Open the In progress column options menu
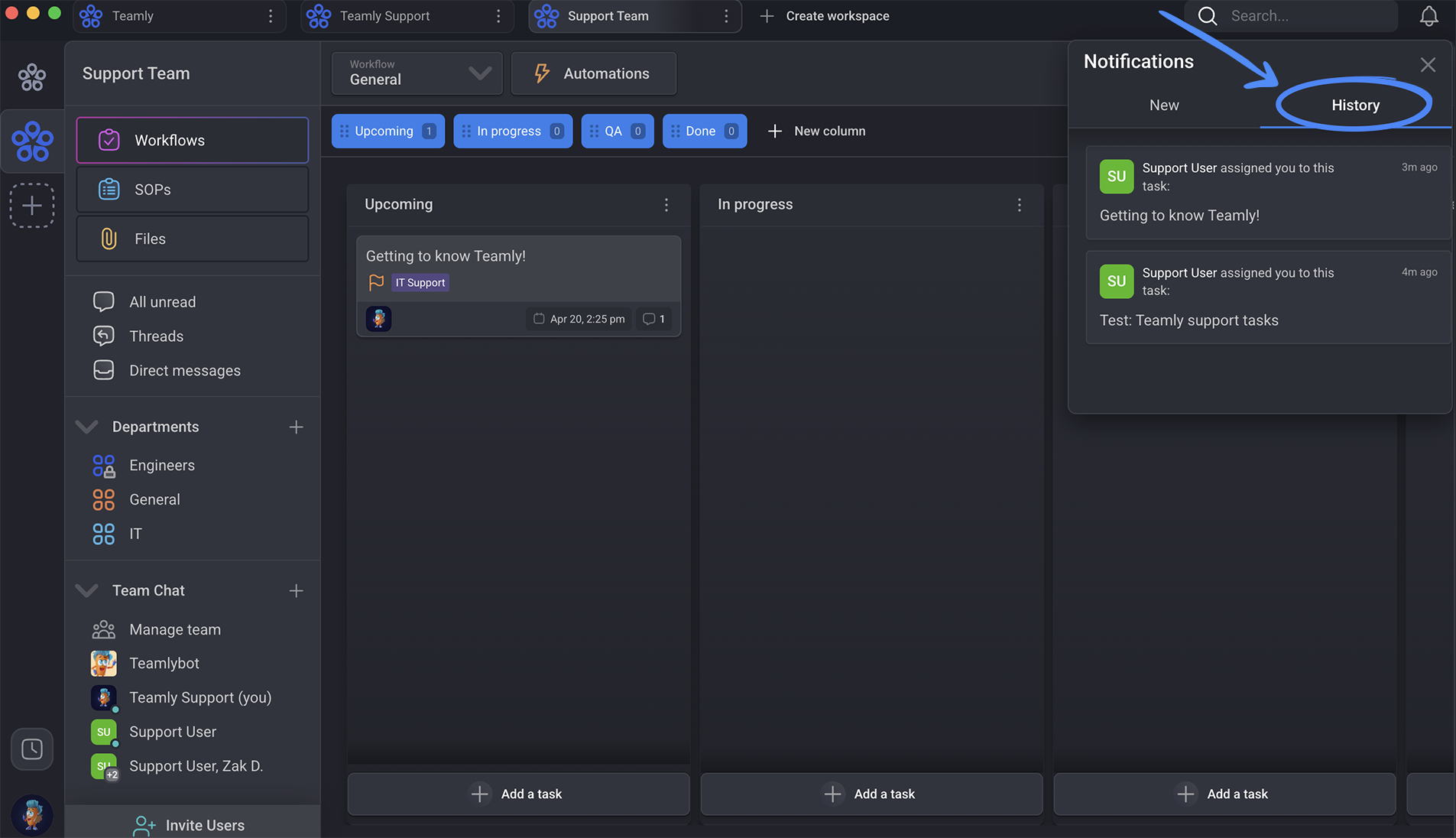This screenshot has height=838, width=1456. coord(1020,205)
